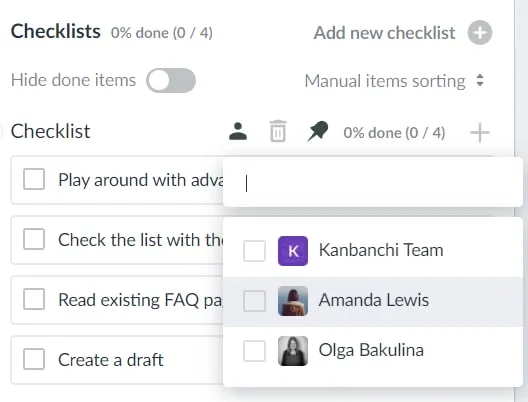Check off 'Play around with' item
Viewport: 528px width, 402px height.
click(34, 179)
